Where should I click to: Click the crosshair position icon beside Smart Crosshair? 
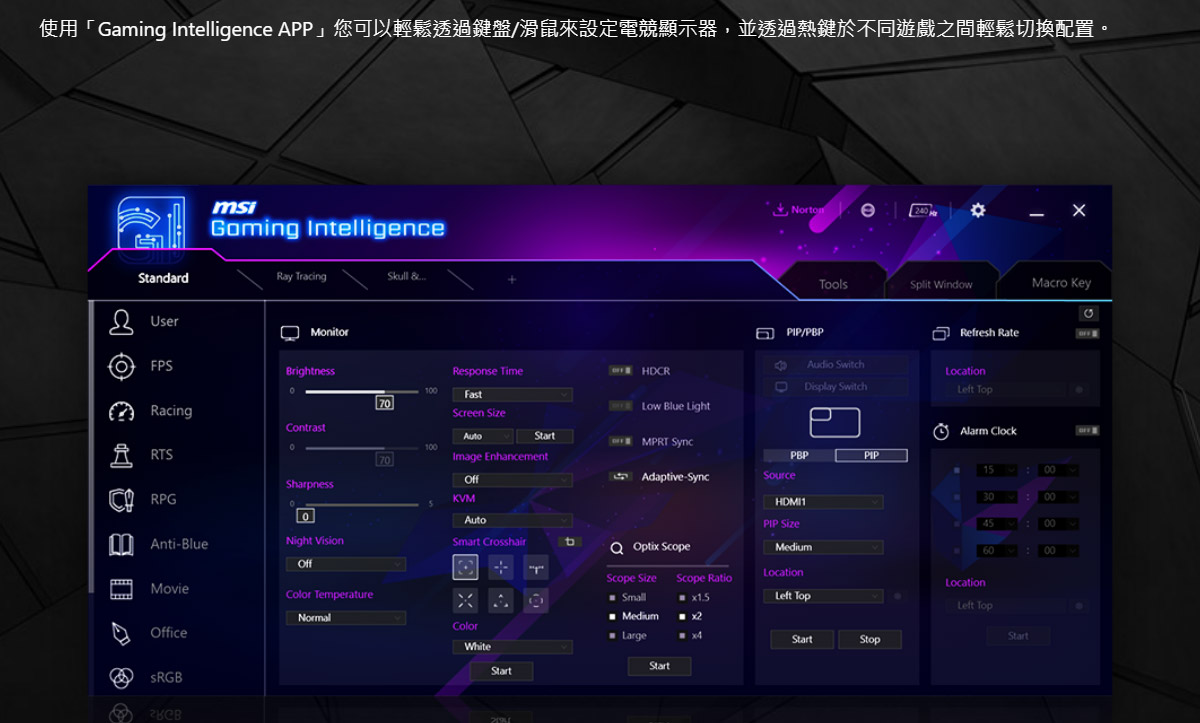569,542
